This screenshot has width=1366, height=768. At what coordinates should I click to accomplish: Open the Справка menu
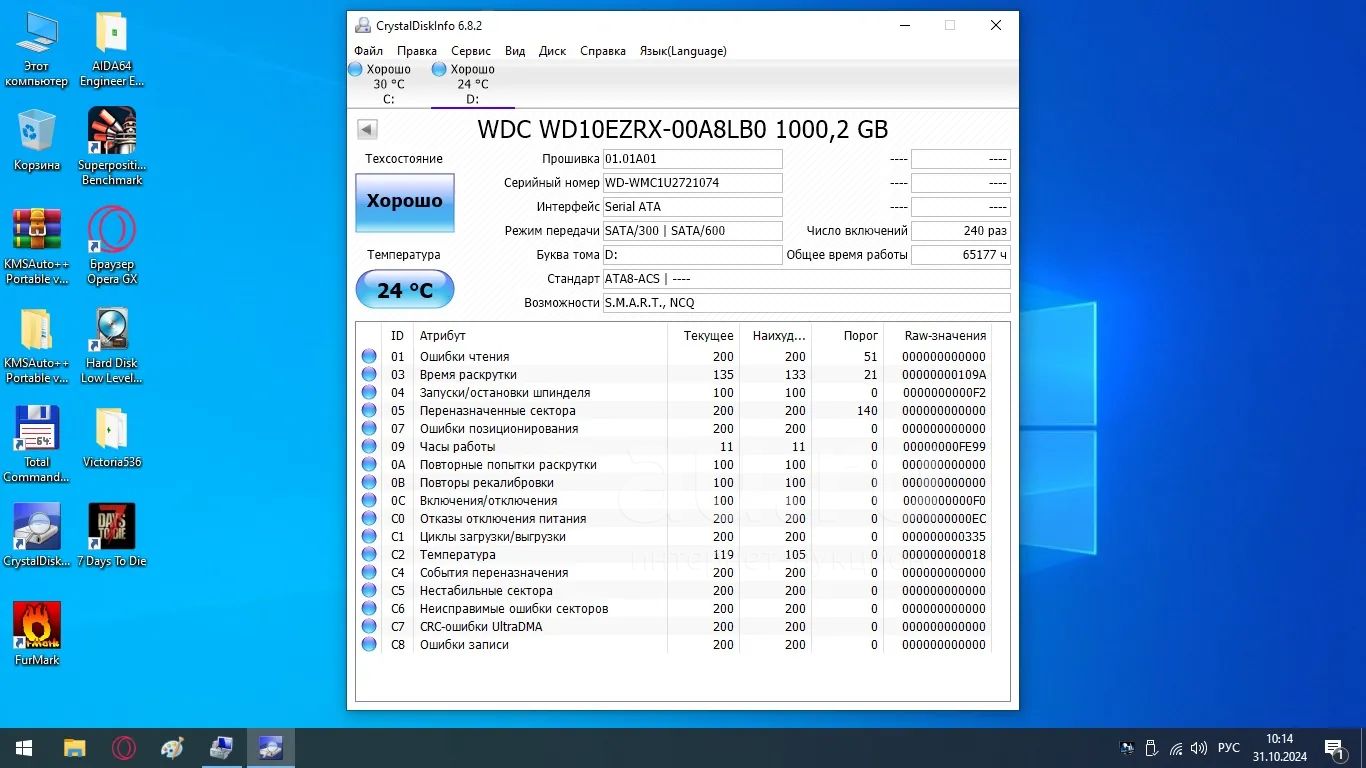(603, 51)
